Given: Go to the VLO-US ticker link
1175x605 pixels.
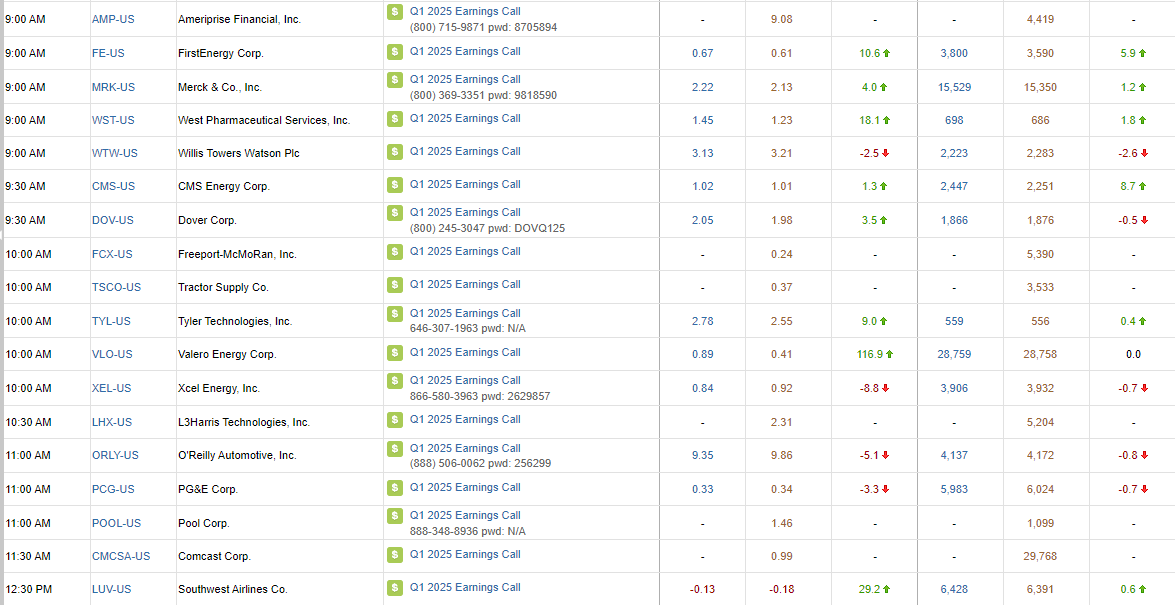Looking at the screenshot, I should 112,354.
